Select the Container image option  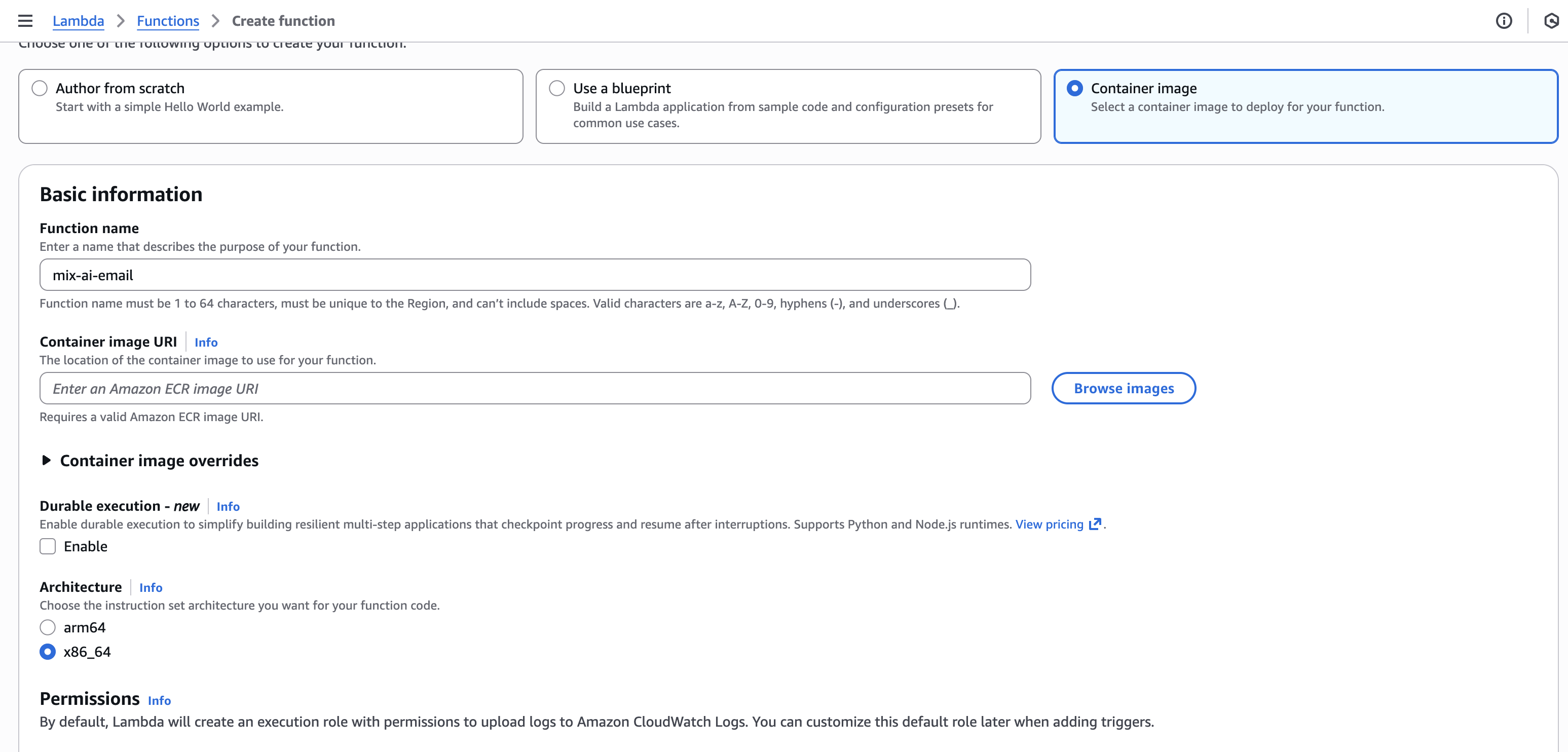(1074, 88)
